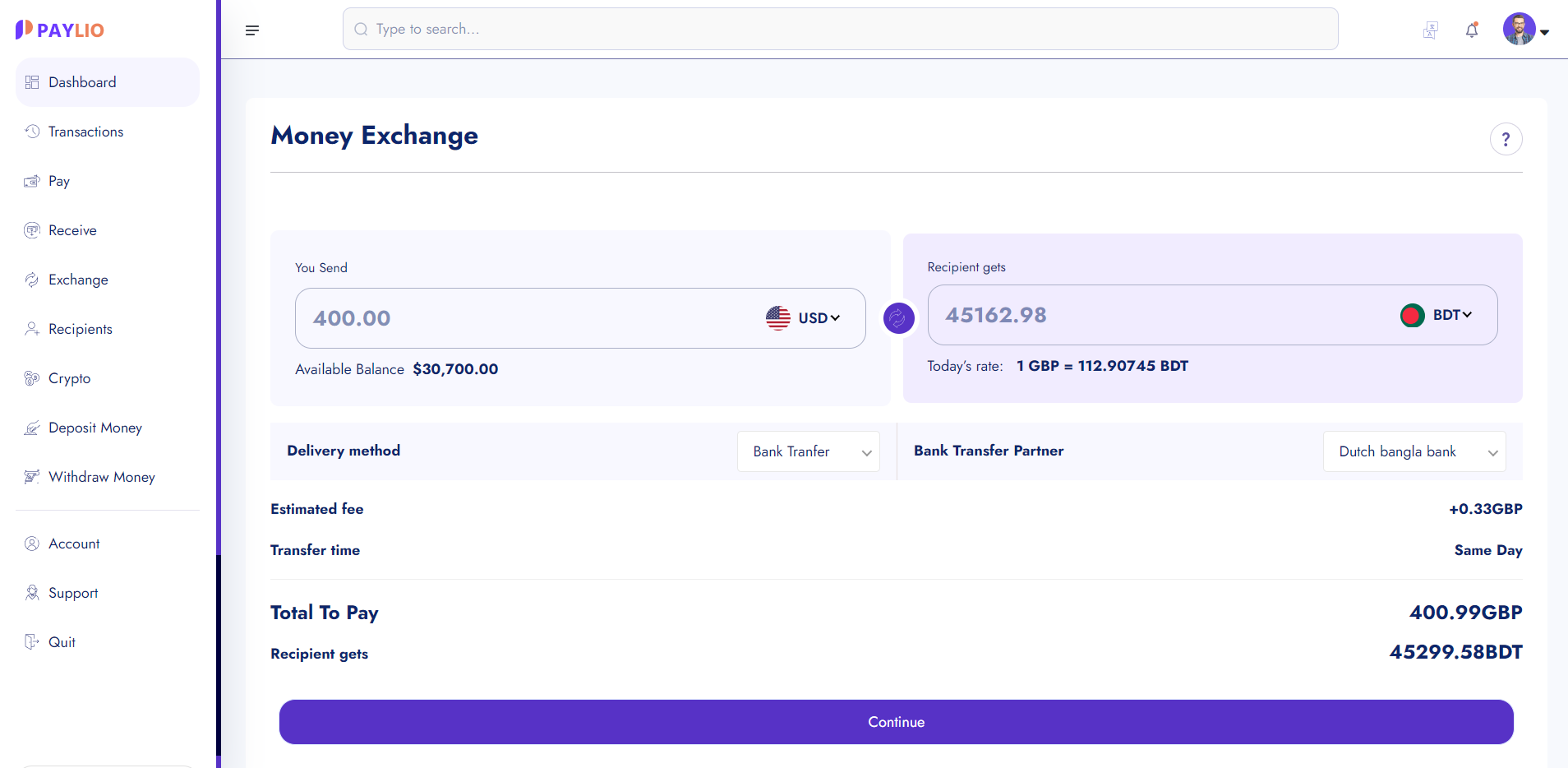Toggle the hamburger sidebar menu

point(252,30)
